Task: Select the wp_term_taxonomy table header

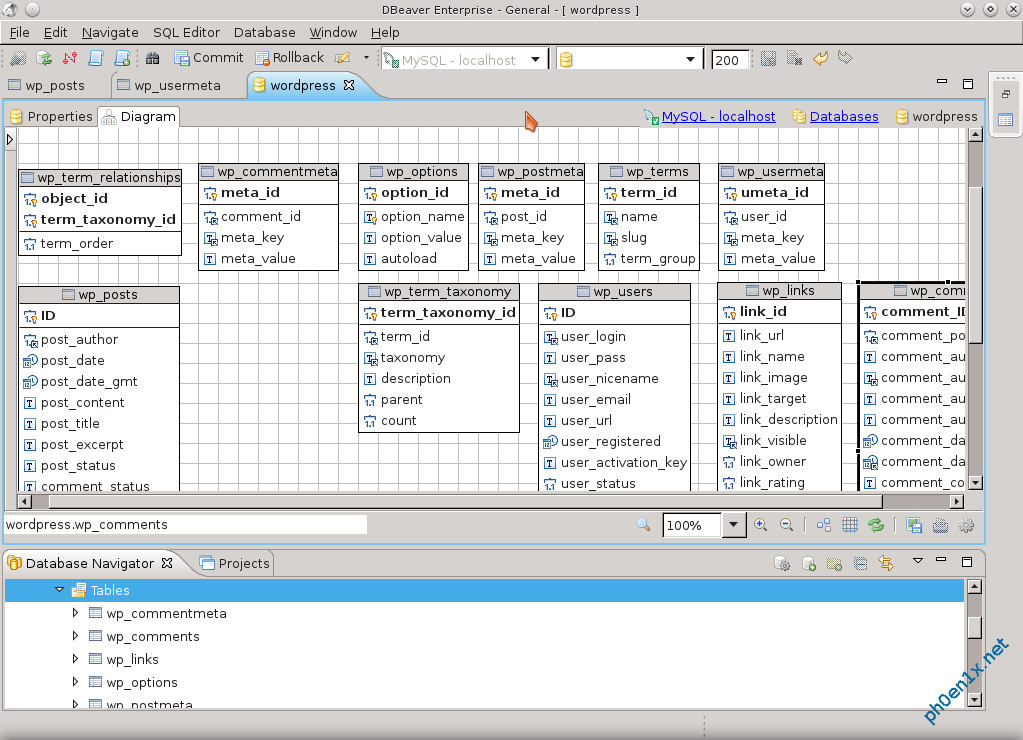Action: coord(439,292)
